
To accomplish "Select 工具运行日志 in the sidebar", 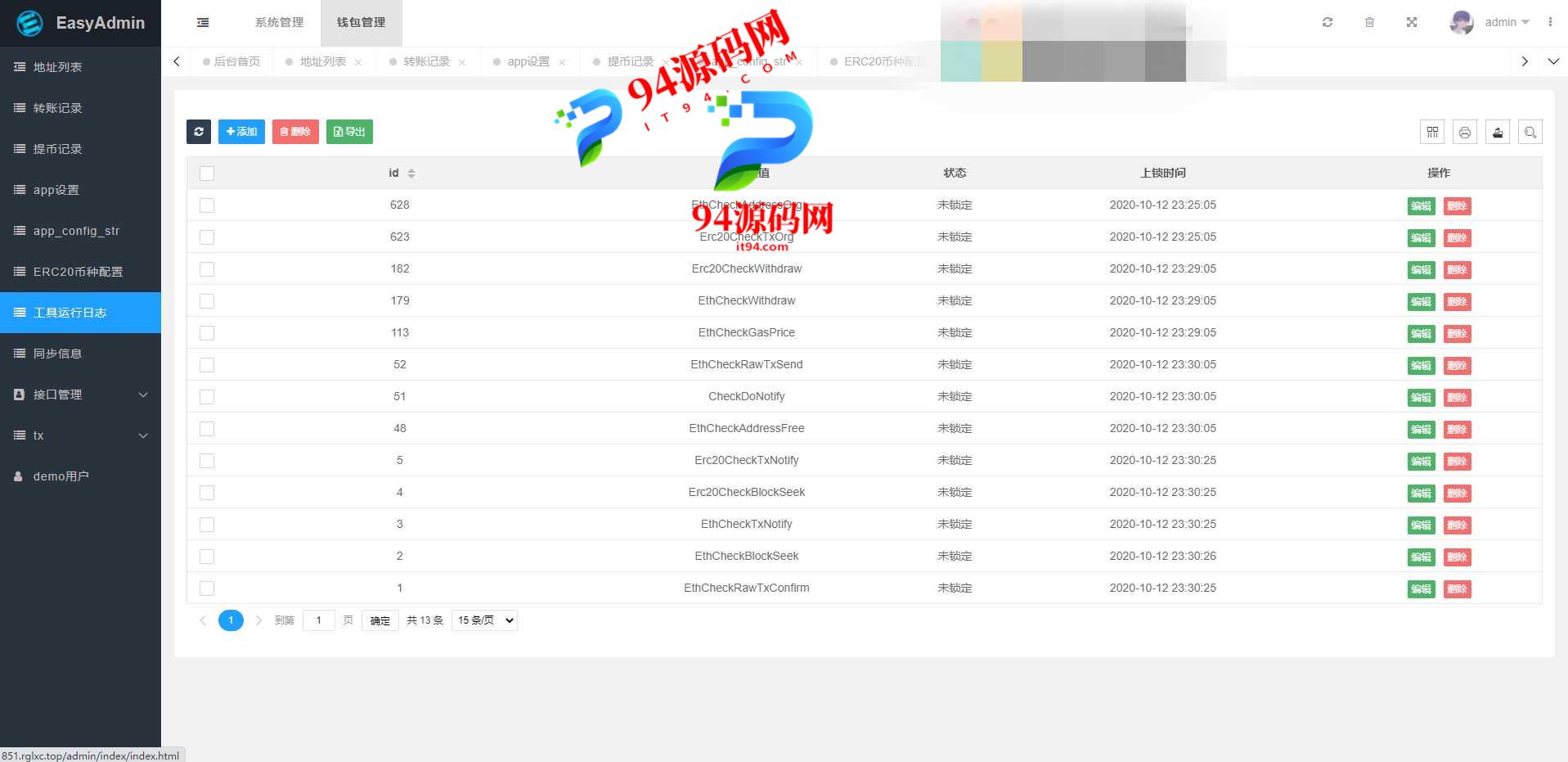I will tap(80, 313).
